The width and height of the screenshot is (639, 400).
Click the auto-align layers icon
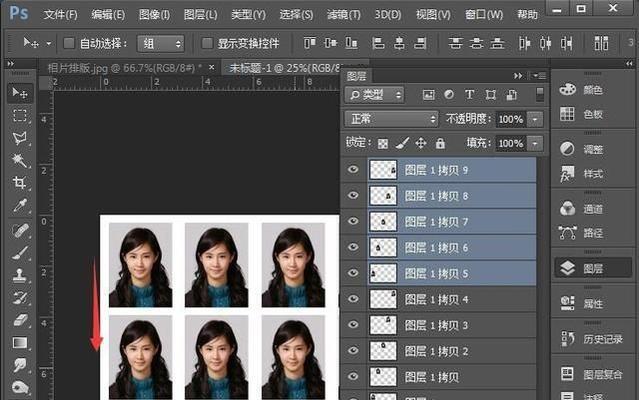(602, 42)
